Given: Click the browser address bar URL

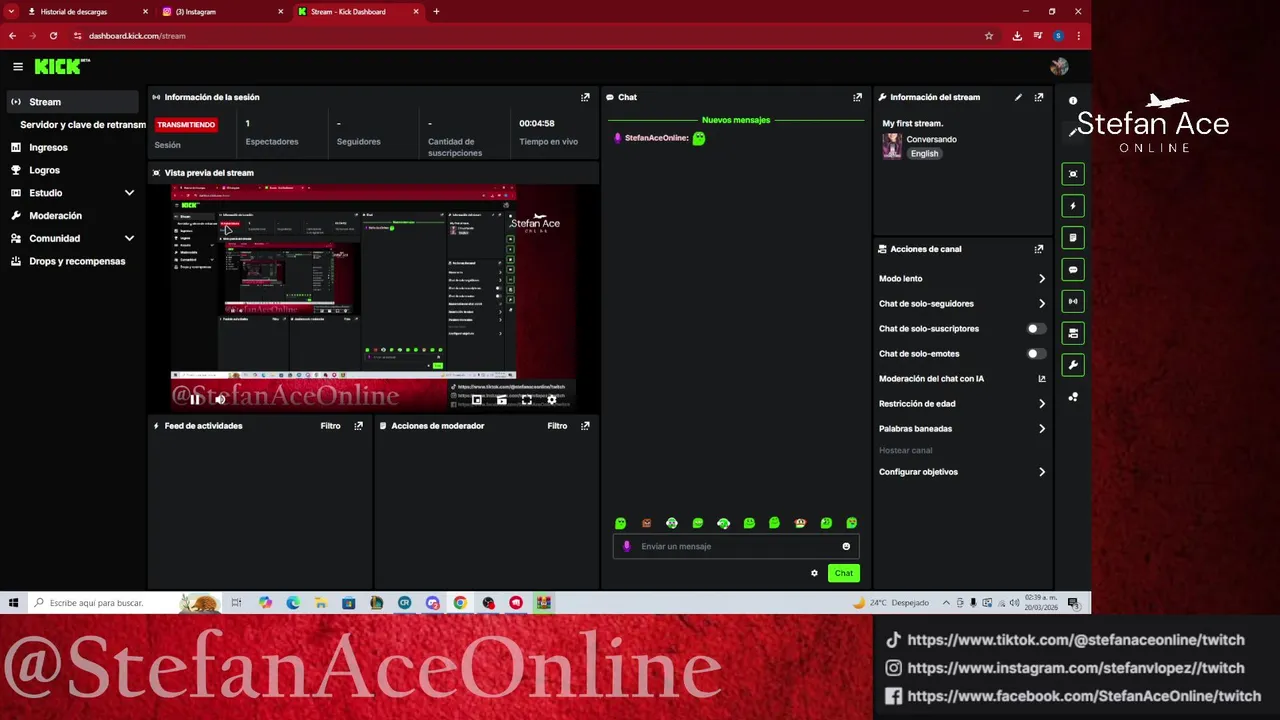Looking at the screenshot, I should click(137, 36).
